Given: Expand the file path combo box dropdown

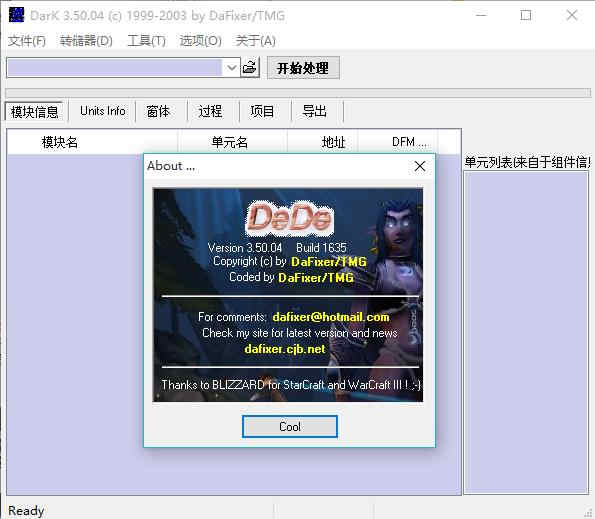Looking at the screenshot, I should 231,68.
